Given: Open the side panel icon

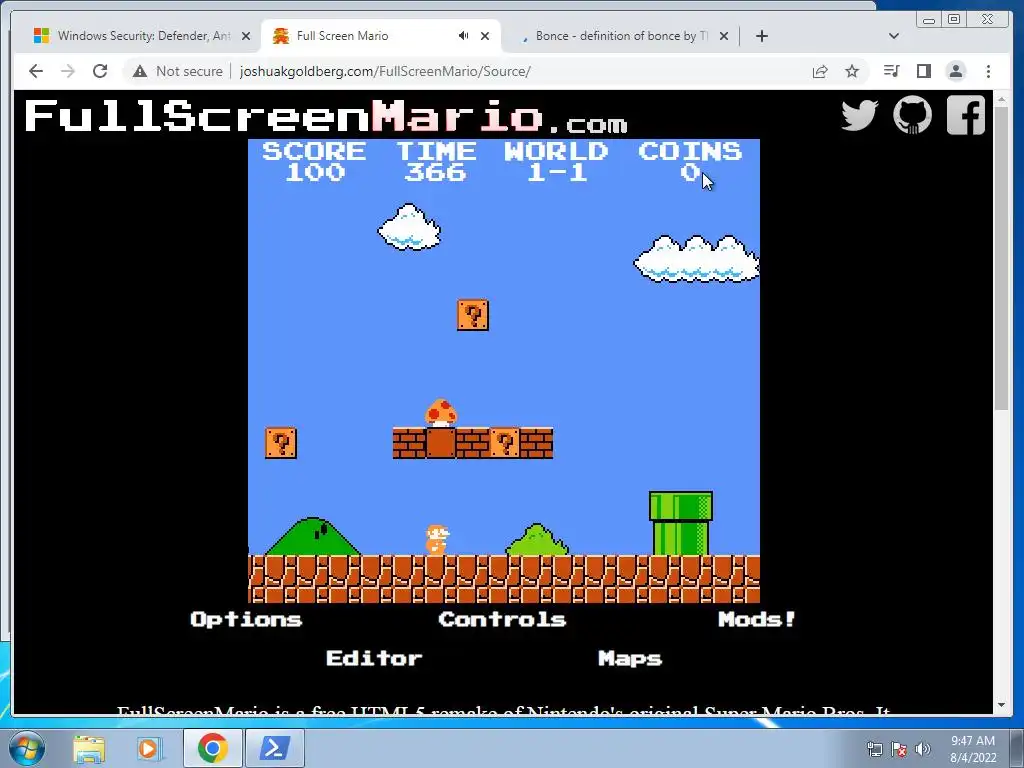Looking at the screenshot, I should click(x=923, y=71).
